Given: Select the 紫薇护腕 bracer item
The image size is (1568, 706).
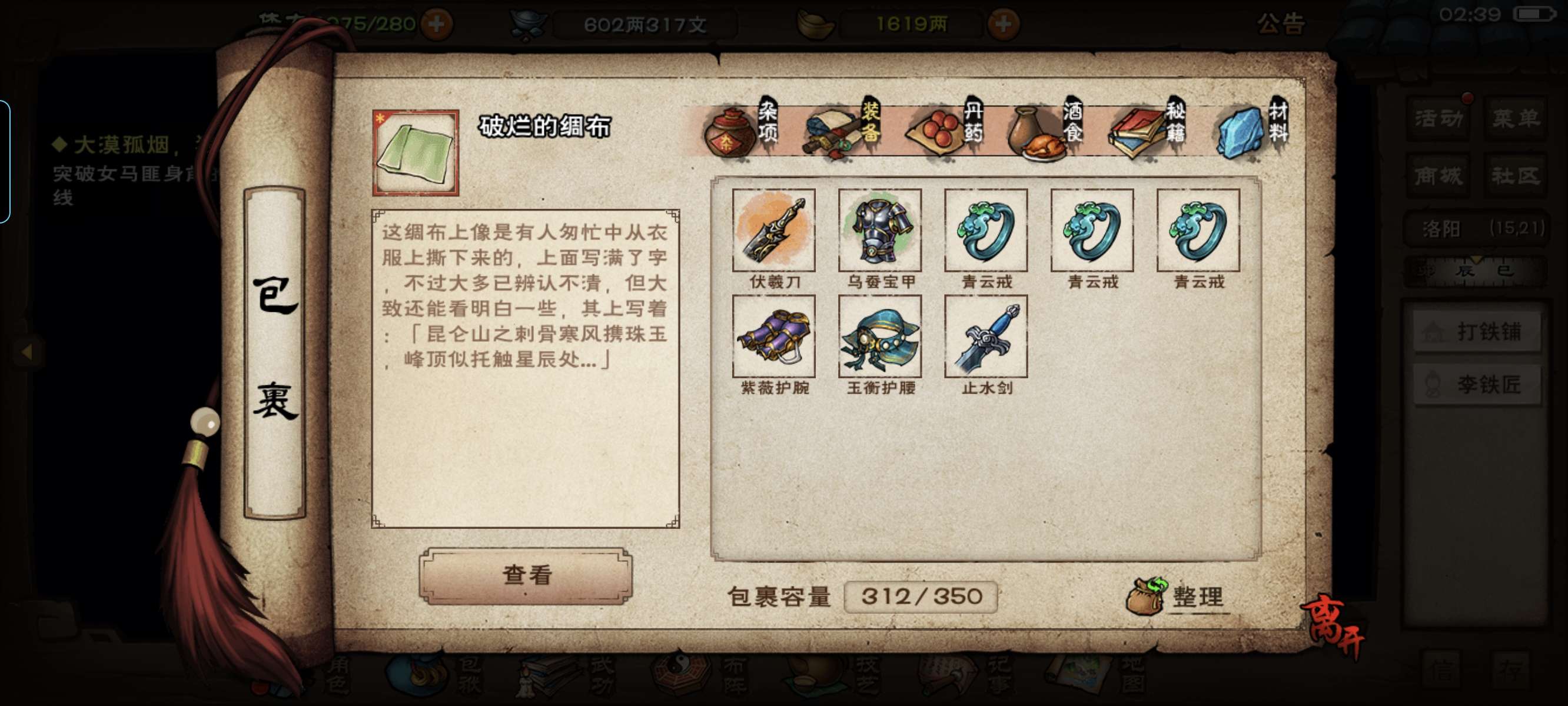Looking at the screenshot, I should pyautogui.click(x=773, y=336).
